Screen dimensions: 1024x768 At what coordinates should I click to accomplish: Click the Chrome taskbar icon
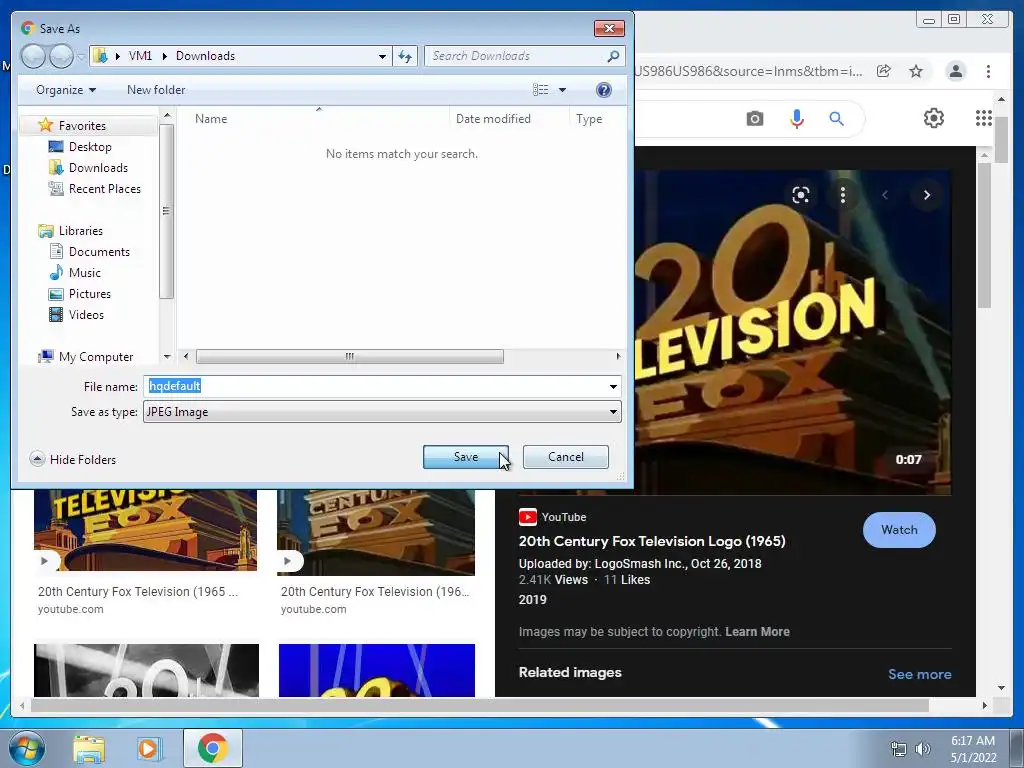[212, 748]
